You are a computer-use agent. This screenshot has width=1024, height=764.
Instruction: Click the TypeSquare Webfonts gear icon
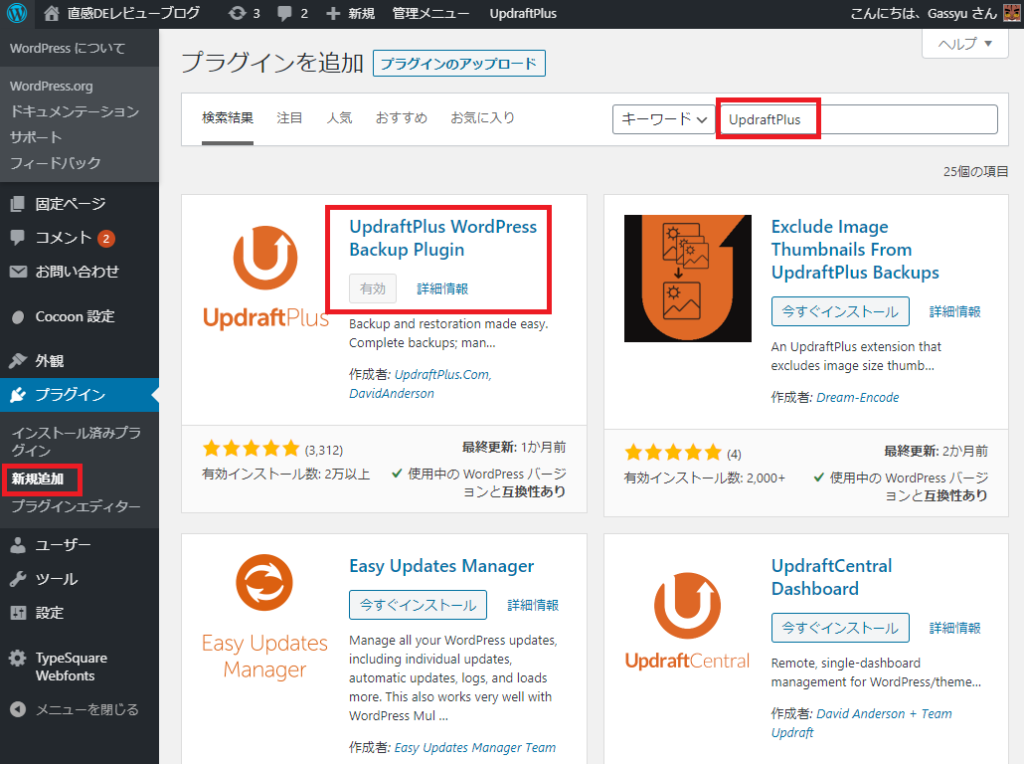(18, 658)
